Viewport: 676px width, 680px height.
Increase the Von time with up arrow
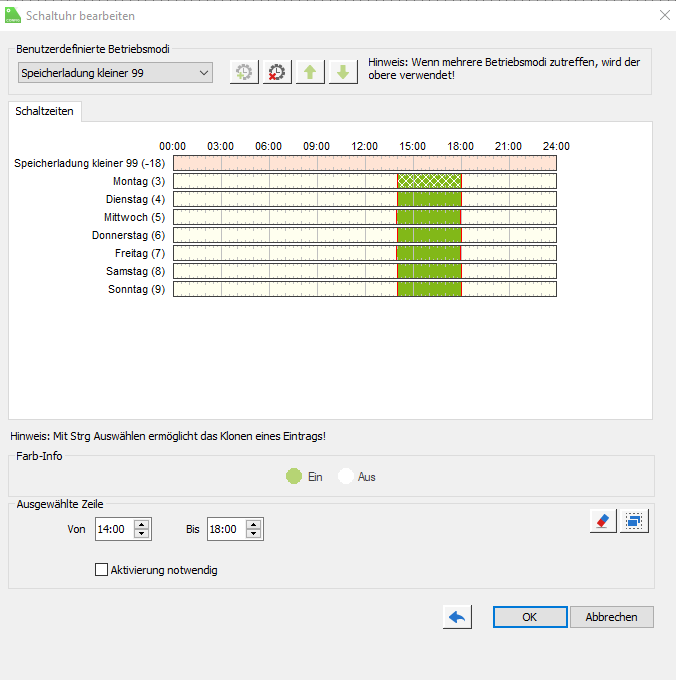(141, 525)
